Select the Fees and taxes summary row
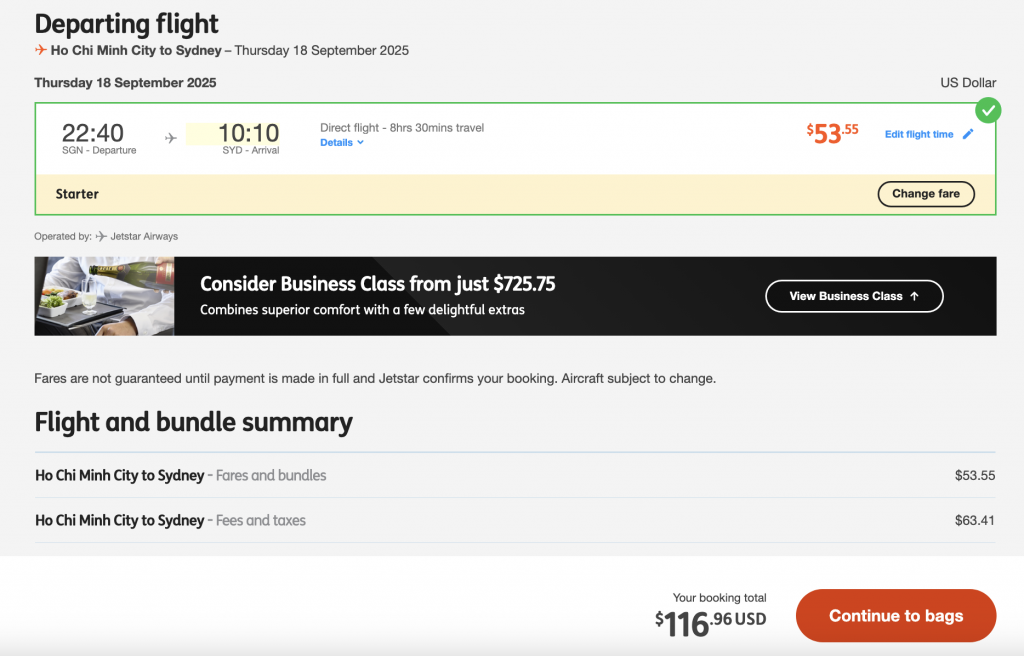1024x656 pixels. coord(515,520)
